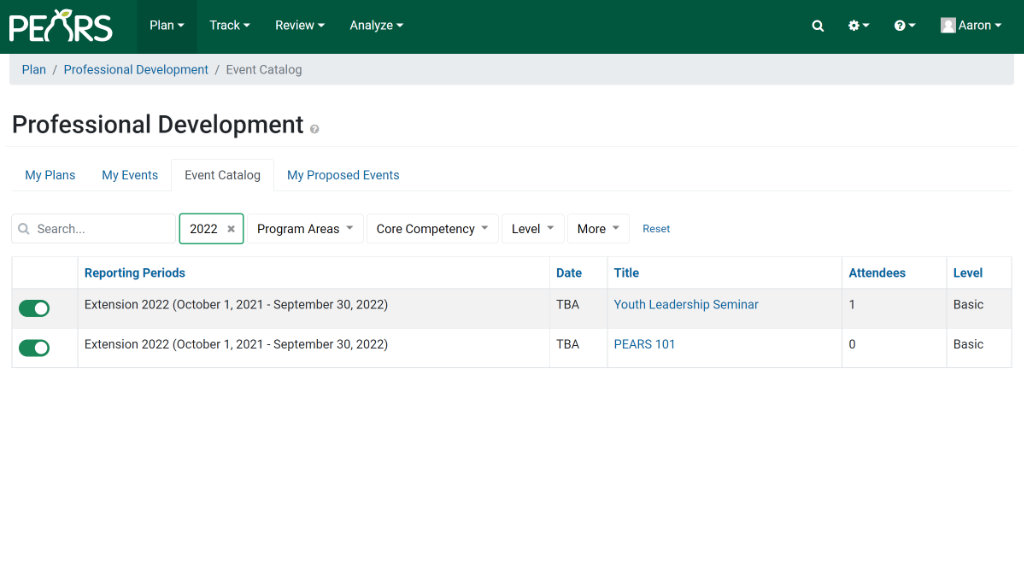Sort by Attendees column header
1024x568 pixels.
(877, 273)
